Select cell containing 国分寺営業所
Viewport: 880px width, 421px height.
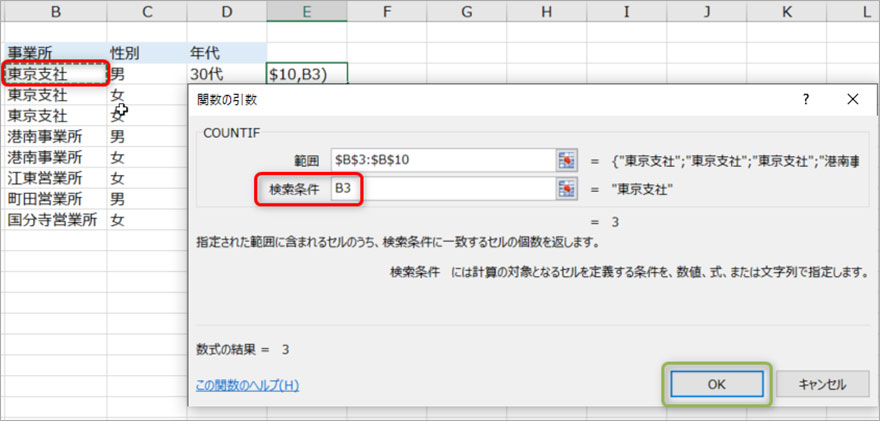pos(53,220)
